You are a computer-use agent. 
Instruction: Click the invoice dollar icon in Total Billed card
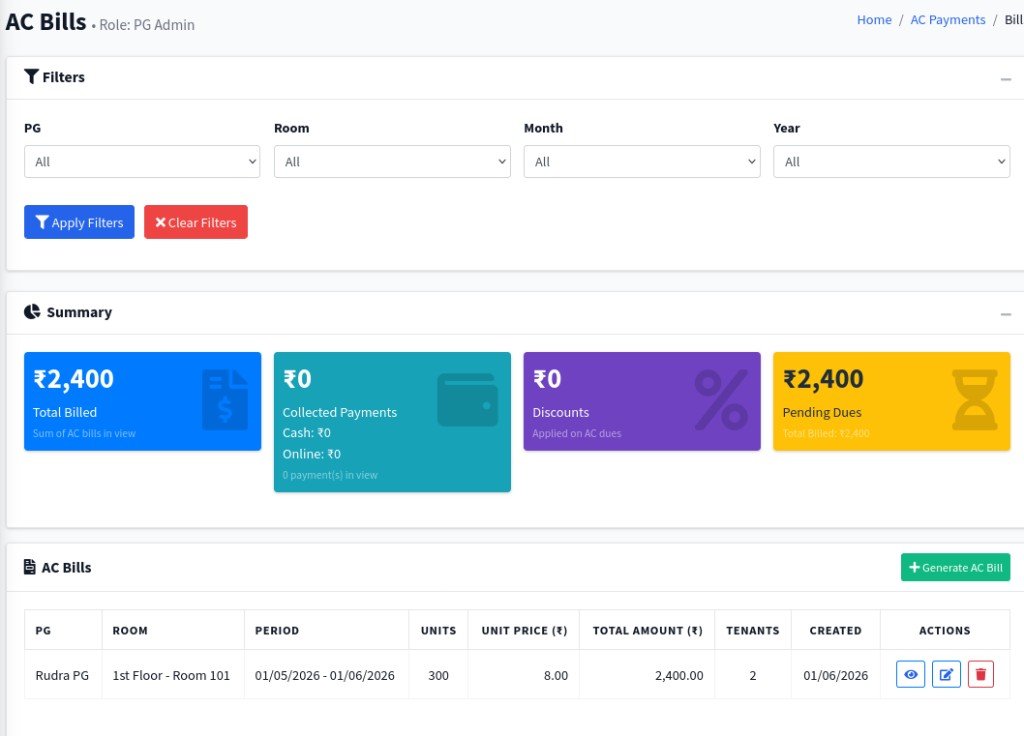pyautogui.click(x=225, y=400)
